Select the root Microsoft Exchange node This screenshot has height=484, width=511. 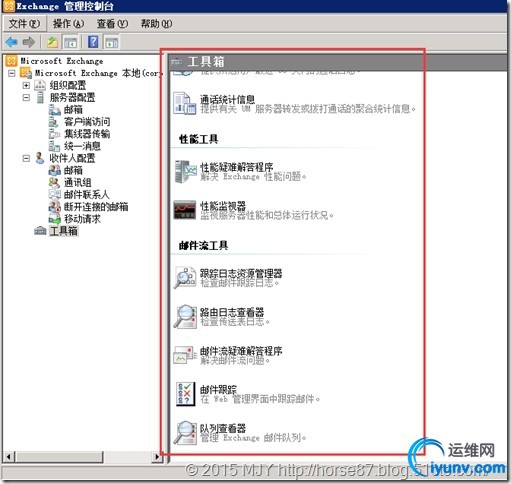coord(62,61)
